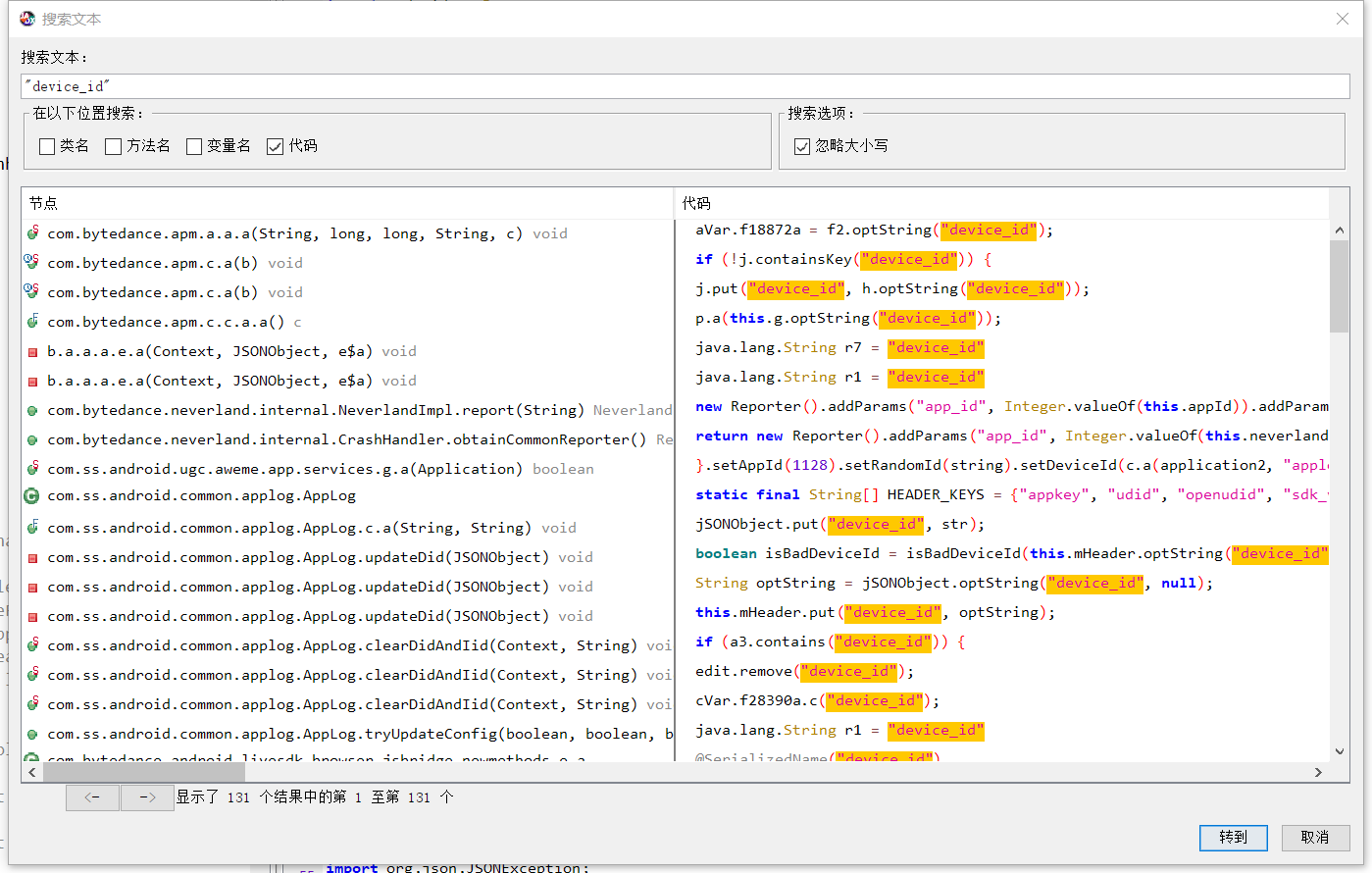
Task: Uncheck the 代码 (code) search checkbox
Action: (x=276, y=146)
